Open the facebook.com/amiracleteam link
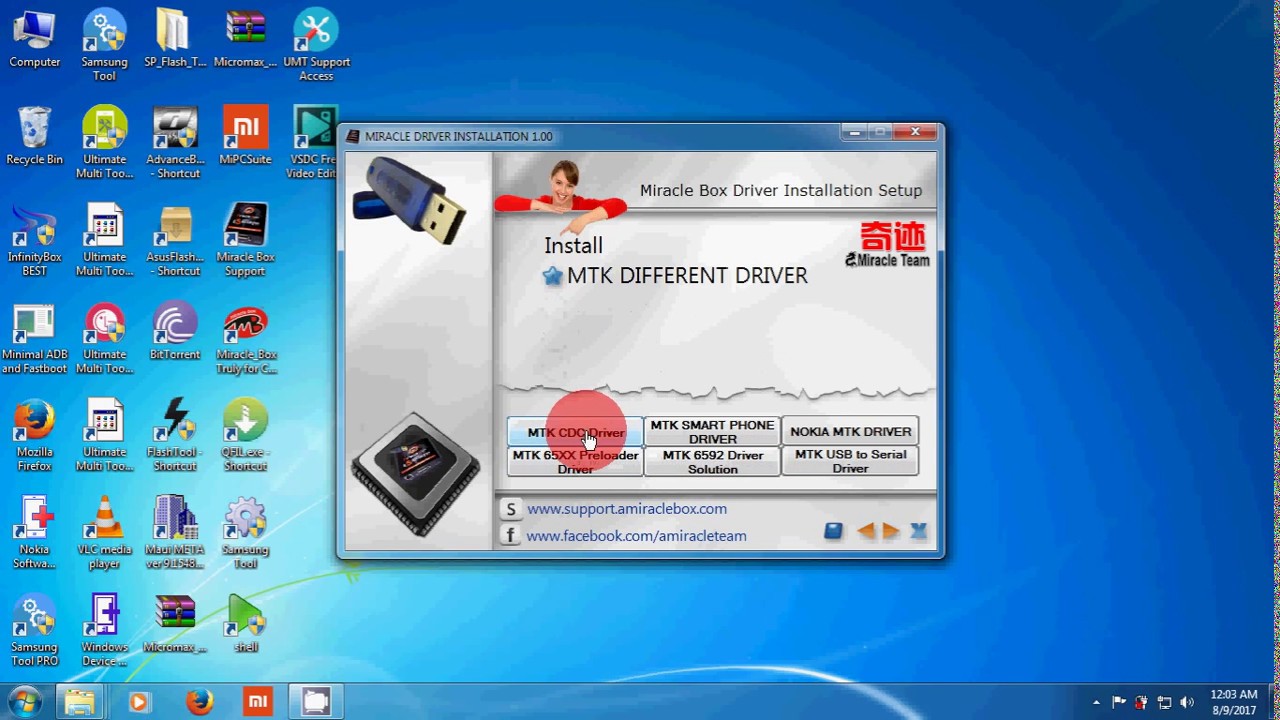Screen dimensions: 1280x720 click(636, 536)
